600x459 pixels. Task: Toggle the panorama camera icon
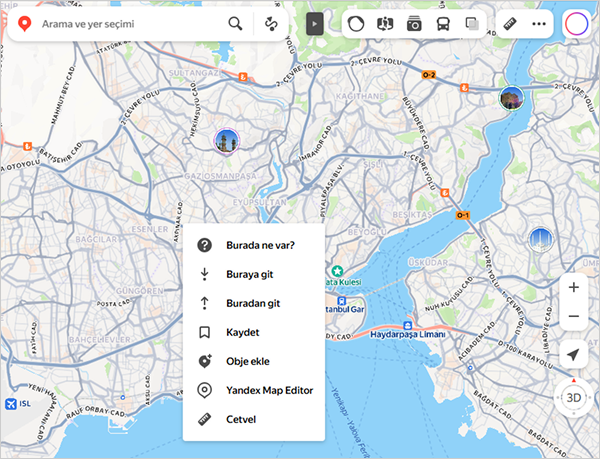[414, 24]
